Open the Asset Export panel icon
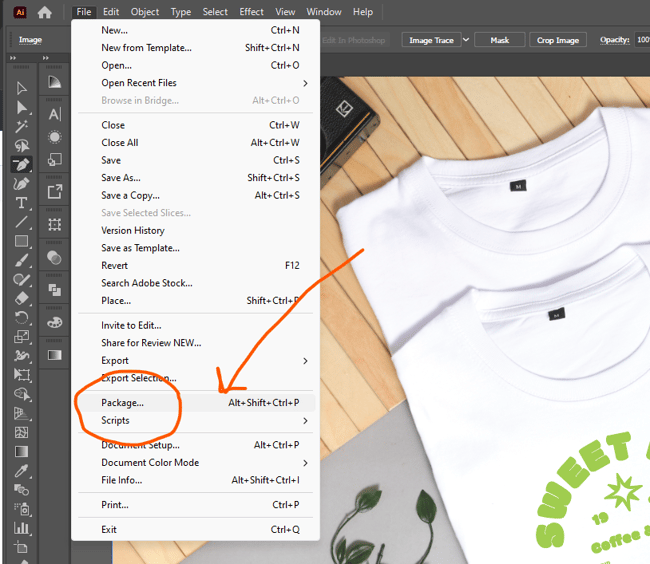Image resolution: width=650 pixels, height=564 pixels. click(54, 192)
